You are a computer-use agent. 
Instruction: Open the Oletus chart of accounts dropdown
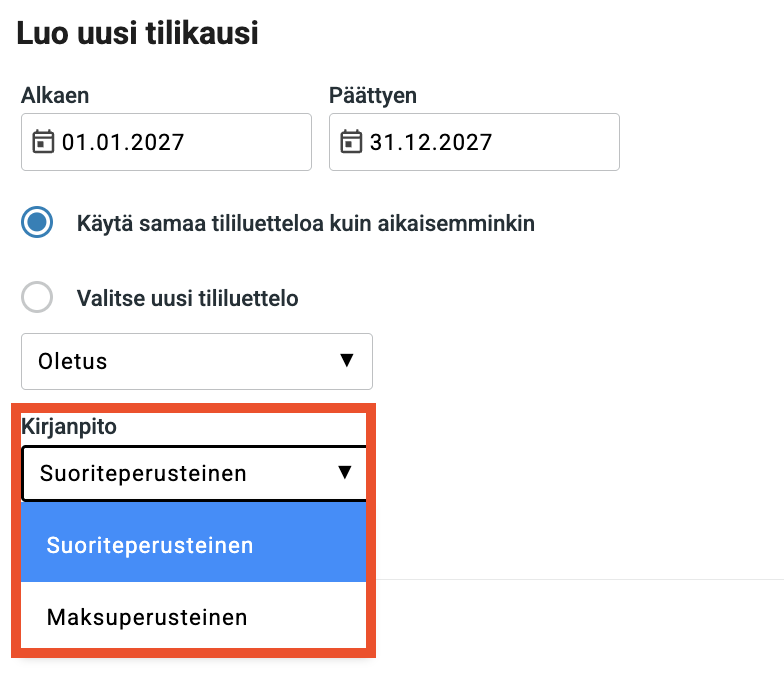197,361
